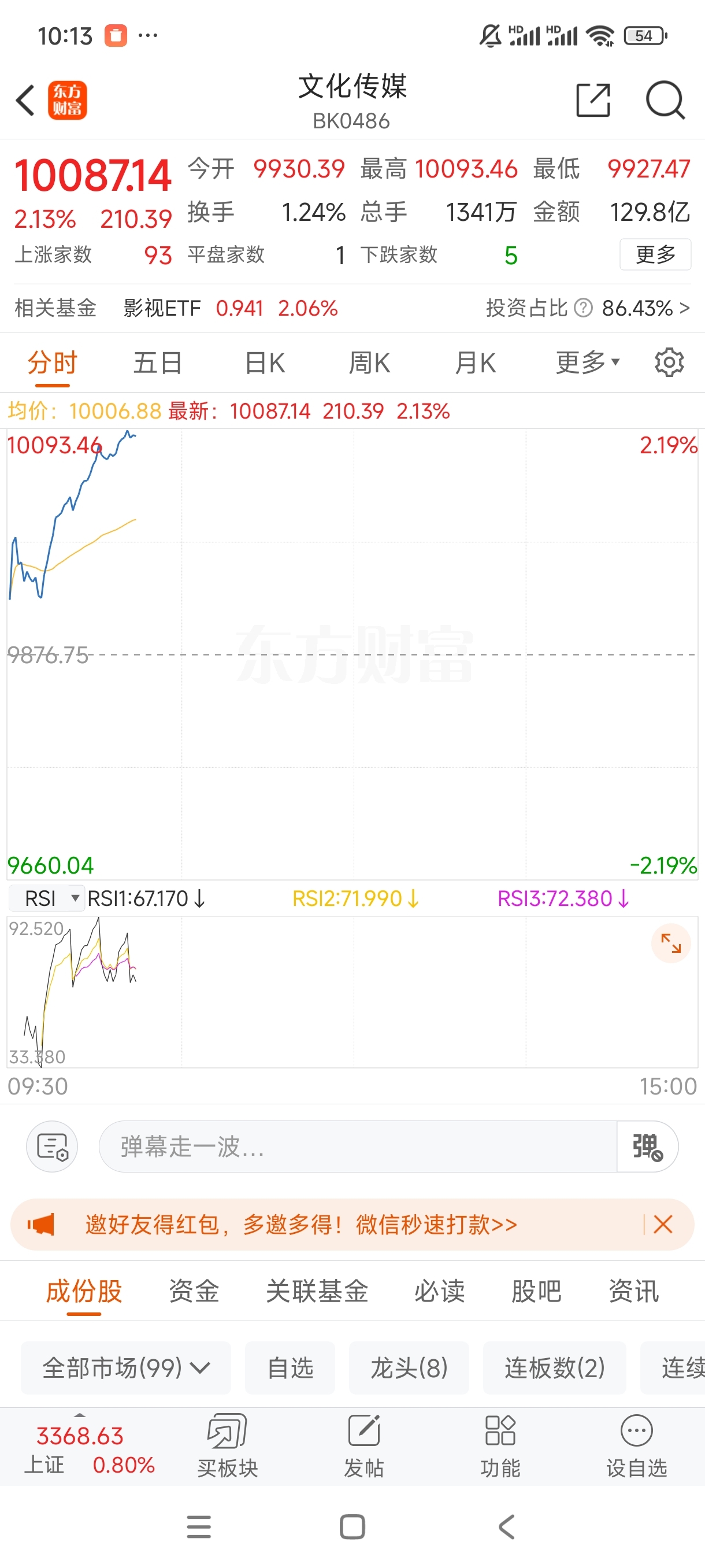Tap the 更多 button for quote details

(x=655, y=254)
